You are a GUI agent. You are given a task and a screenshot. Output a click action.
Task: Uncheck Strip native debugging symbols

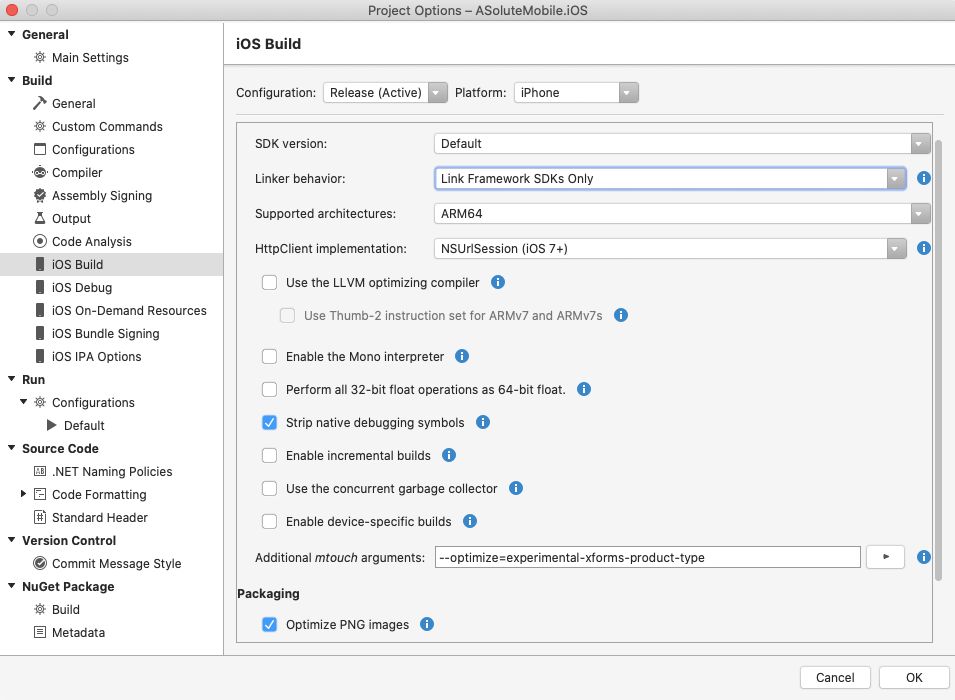[269, 423]
